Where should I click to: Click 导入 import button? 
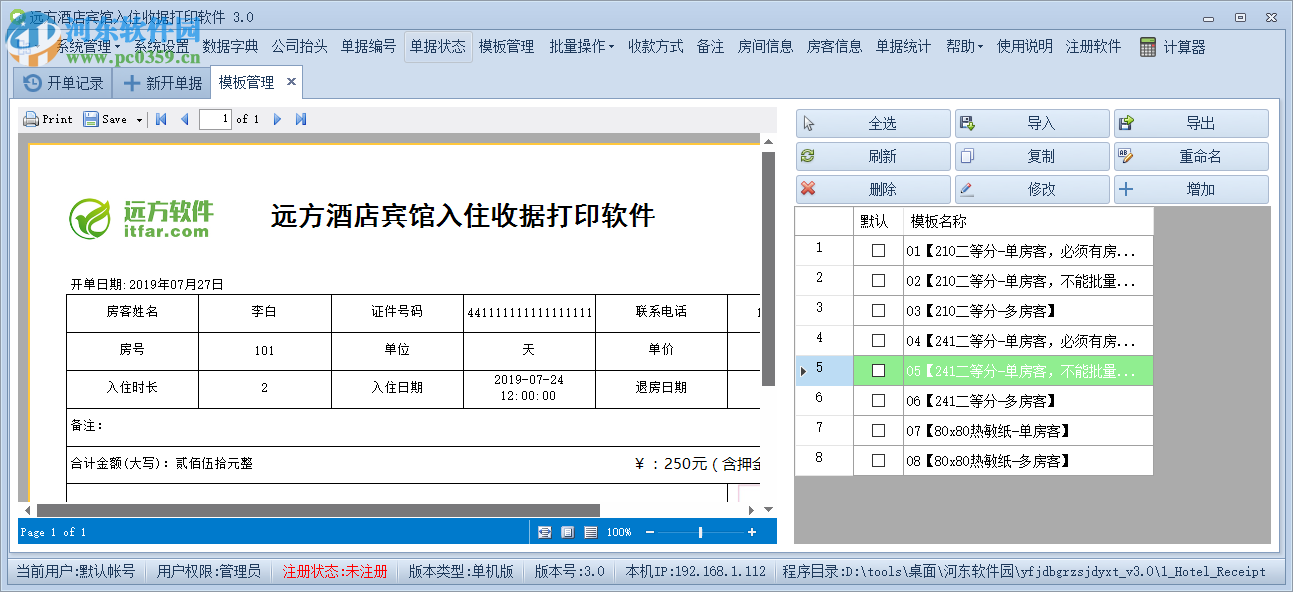pos(1032,124)
